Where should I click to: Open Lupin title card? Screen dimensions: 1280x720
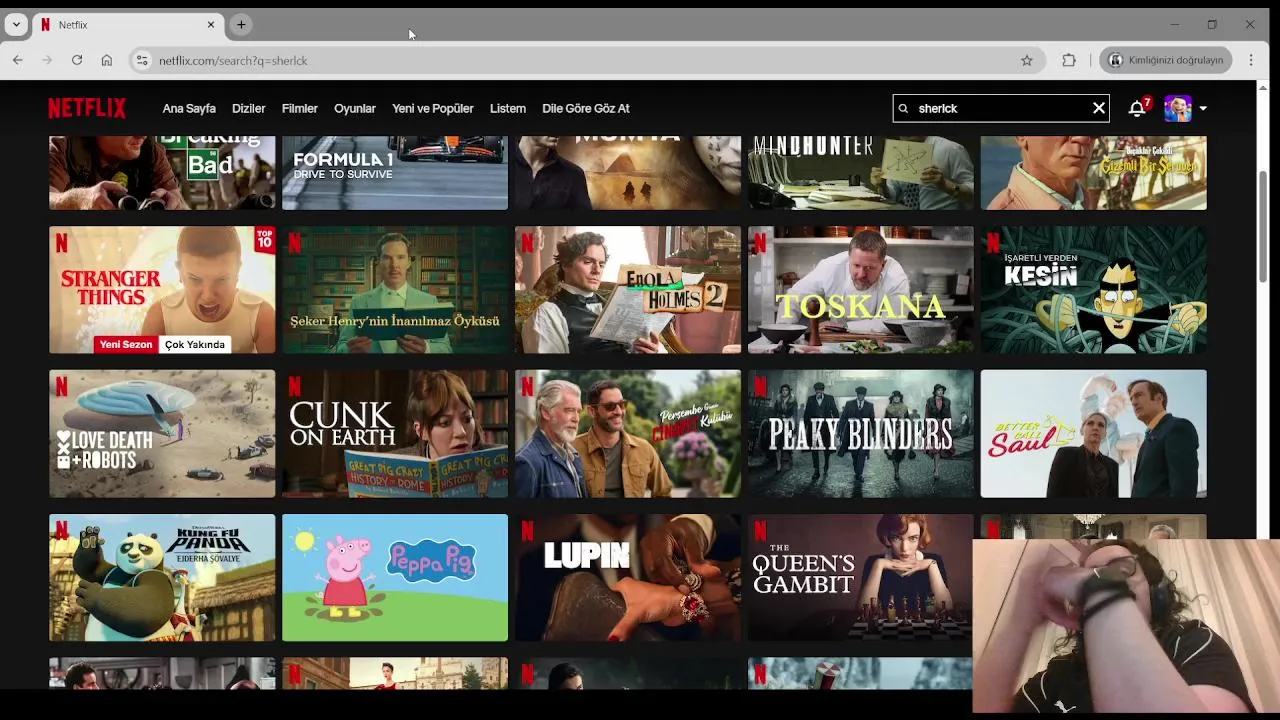628,577
